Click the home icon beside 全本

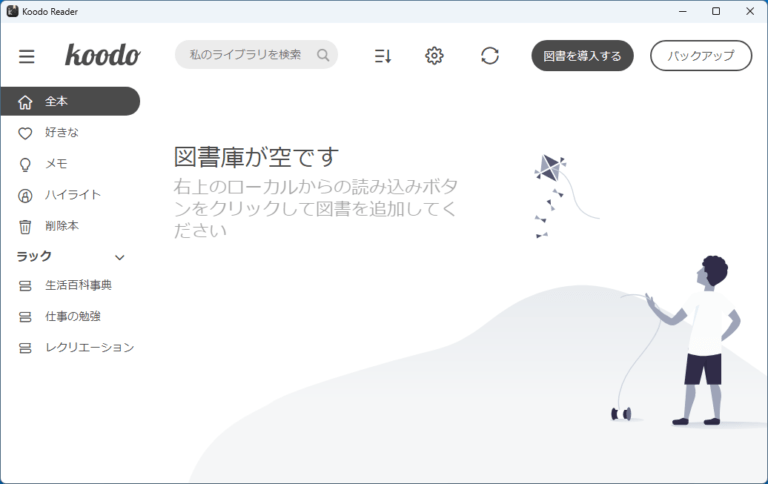click(25, 102)
